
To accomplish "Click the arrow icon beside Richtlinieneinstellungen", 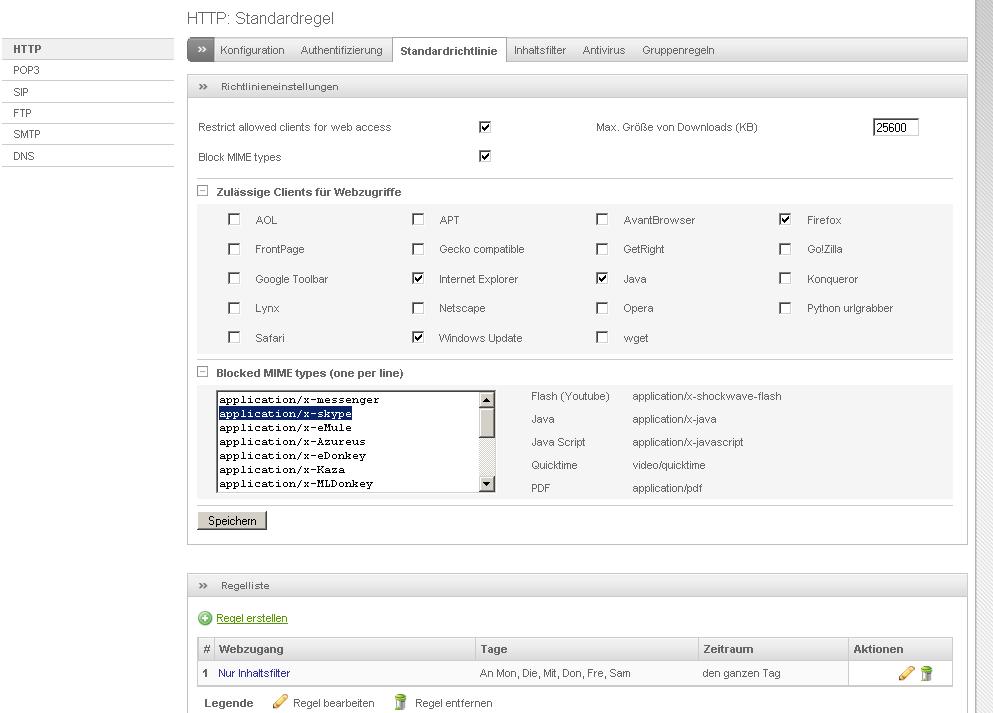I will (x=203, y=87).
